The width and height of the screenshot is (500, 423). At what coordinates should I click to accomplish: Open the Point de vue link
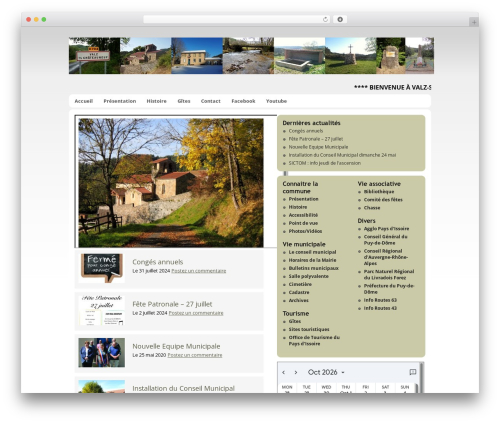[303, 223]
